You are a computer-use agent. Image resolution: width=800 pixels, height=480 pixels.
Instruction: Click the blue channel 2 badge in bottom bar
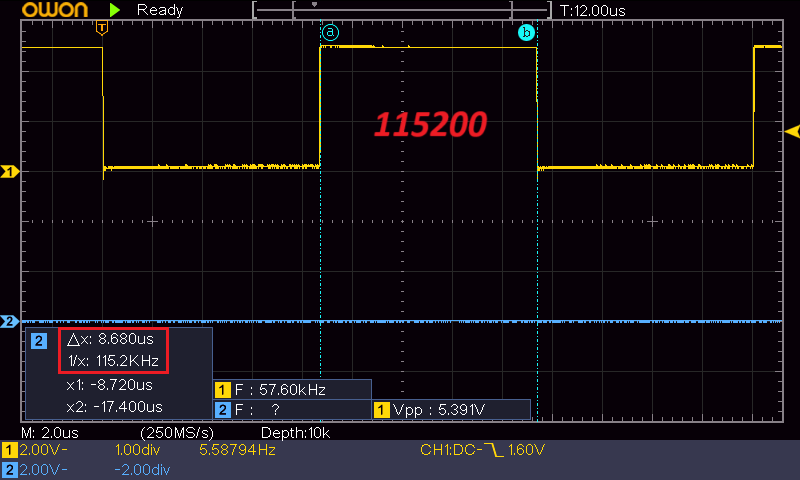click(9, 470)
